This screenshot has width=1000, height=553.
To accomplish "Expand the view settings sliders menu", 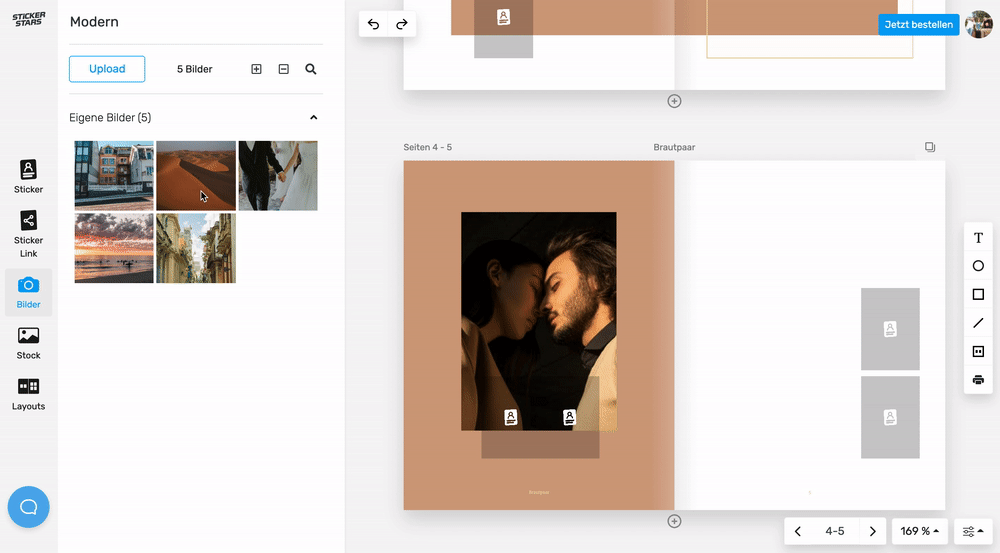I will pos(973,531).
